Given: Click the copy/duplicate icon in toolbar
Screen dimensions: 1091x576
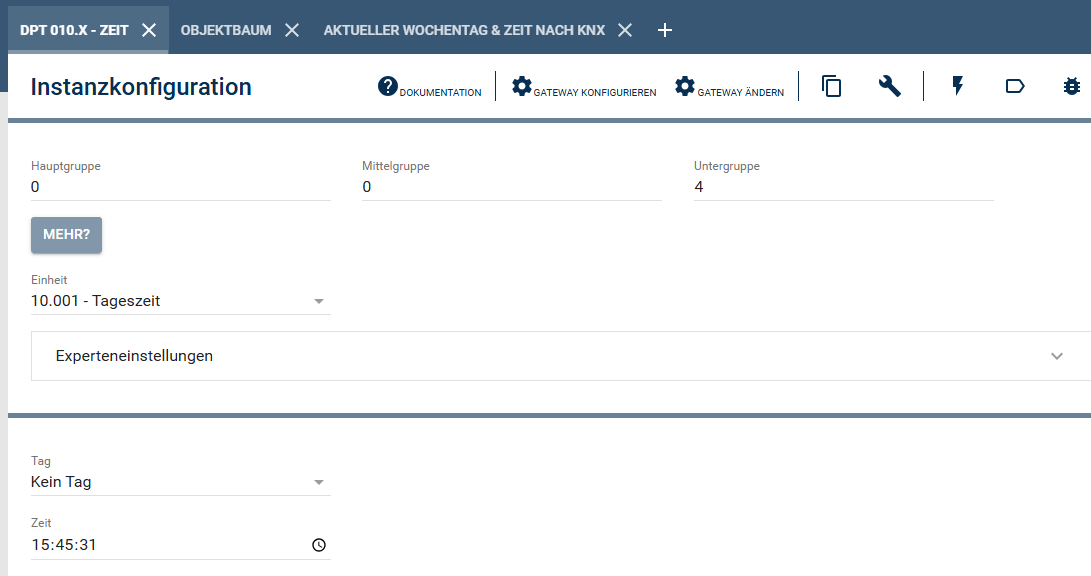Looking at the screenshot, I should (x=831, y=87).
